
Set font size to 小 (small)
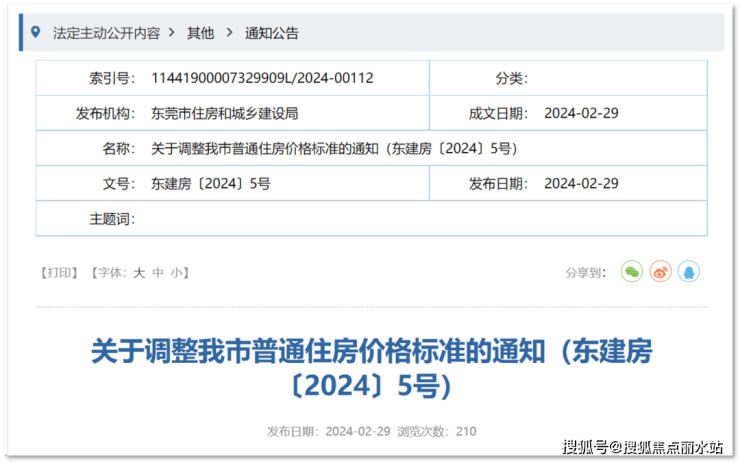(176, 272)
